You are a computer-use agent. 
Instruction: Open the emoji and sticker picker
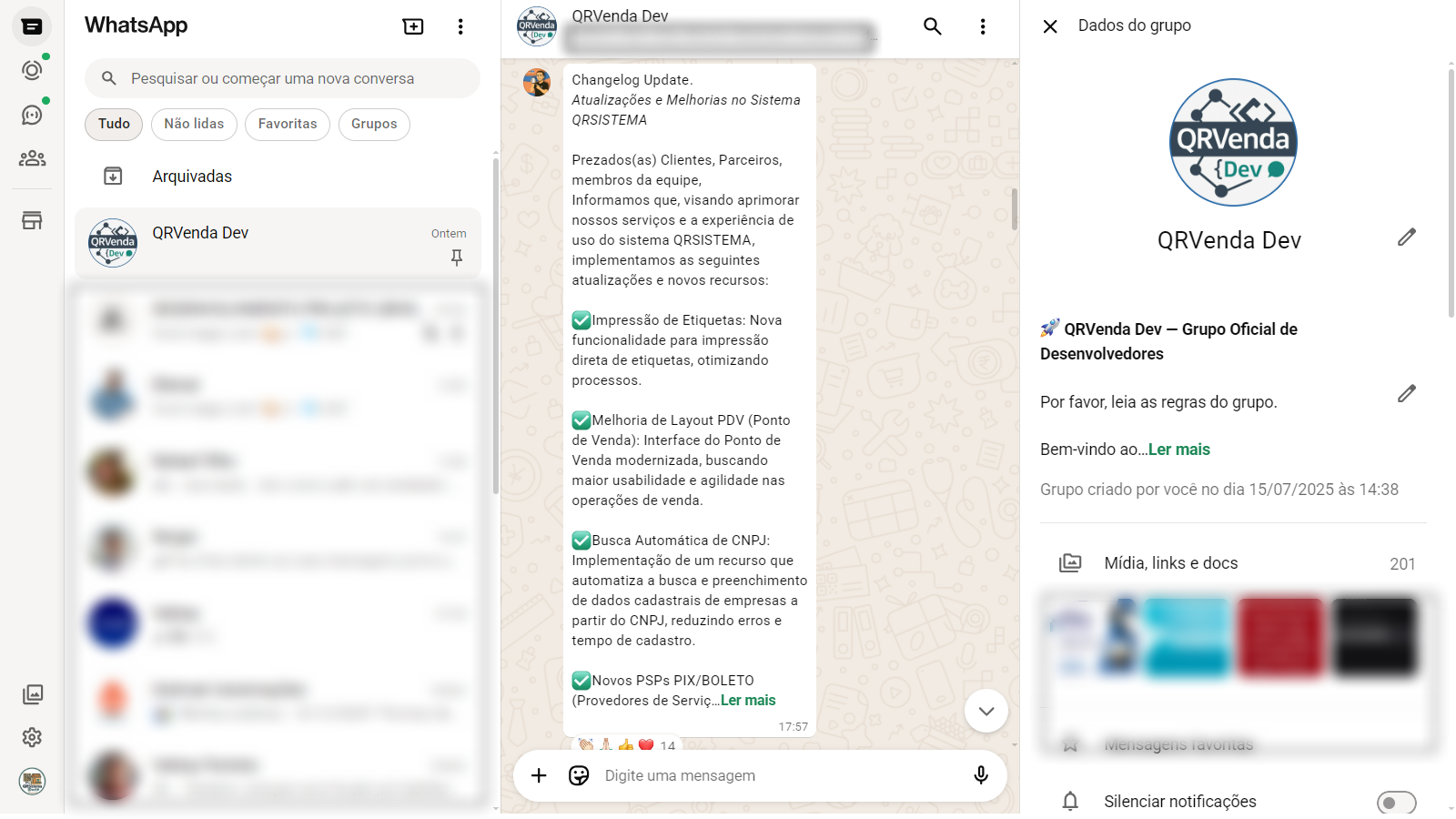pyautogui.click(x=579, y=775)
